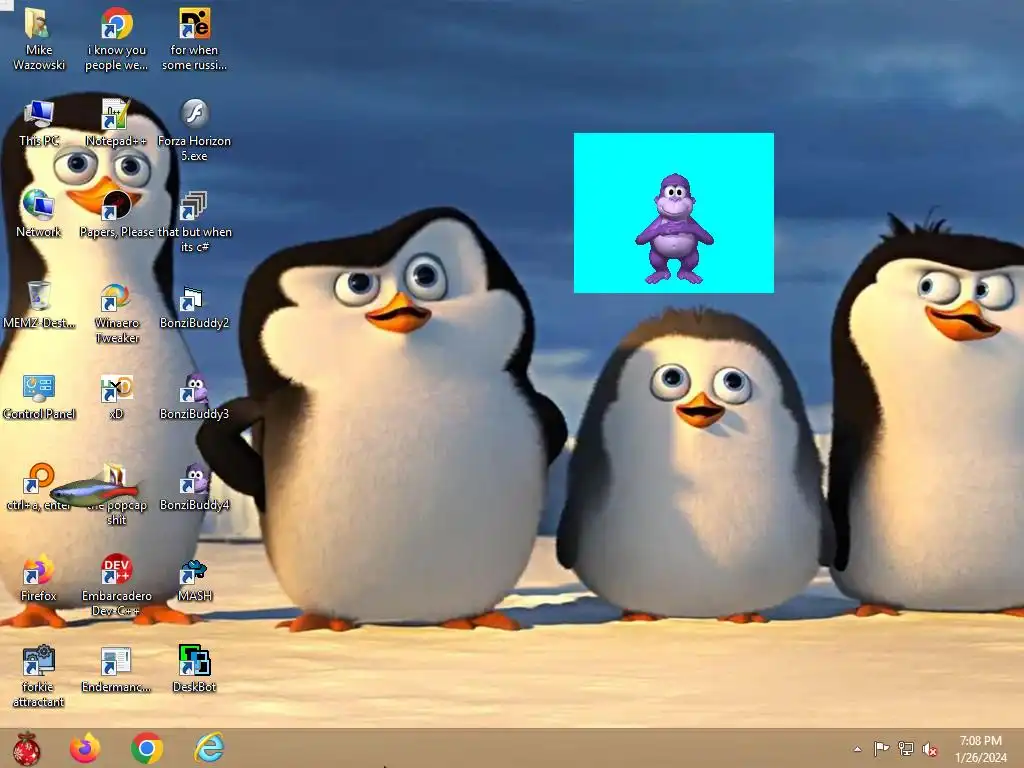Open Action Center flag icon in tray

tap(881, 749)
